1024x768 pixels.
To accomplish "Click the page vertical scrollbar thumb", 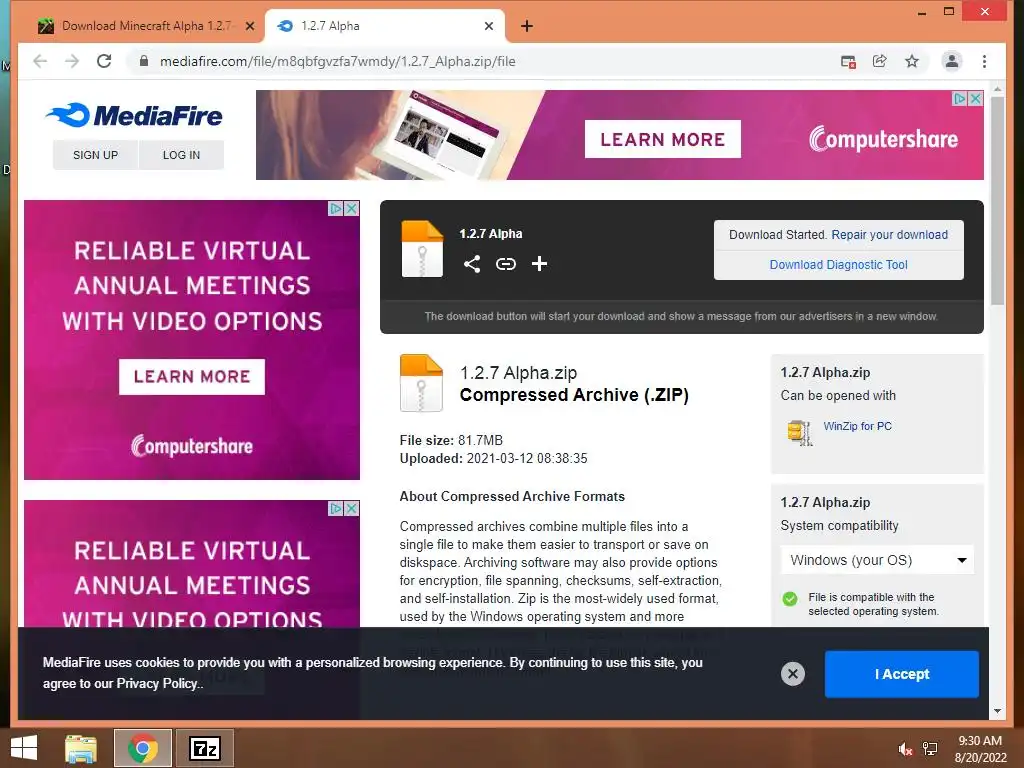I will (x=997, y=200).
